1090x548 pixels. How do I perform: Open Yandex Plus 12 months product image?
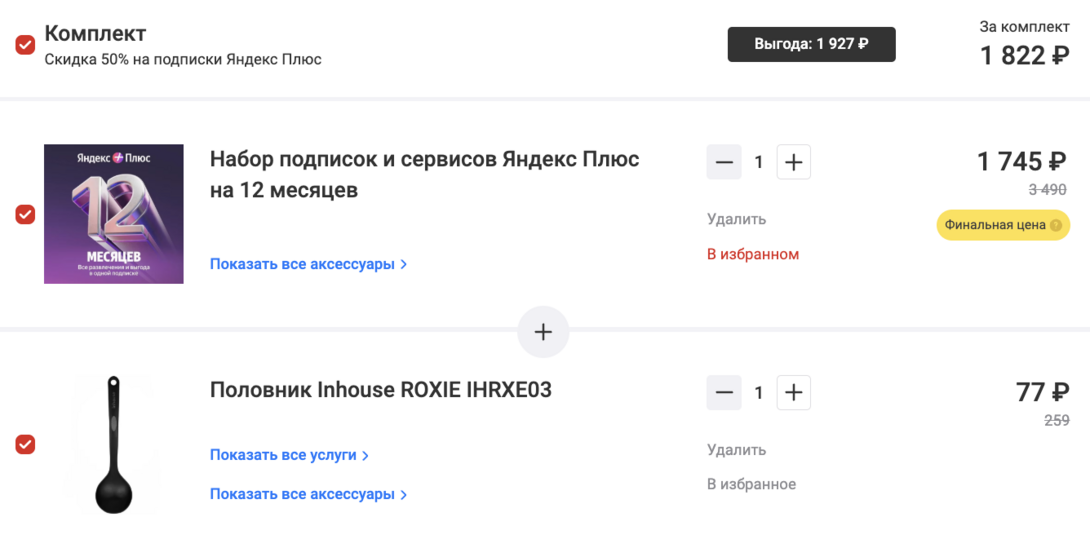click(x=114, y=214)
